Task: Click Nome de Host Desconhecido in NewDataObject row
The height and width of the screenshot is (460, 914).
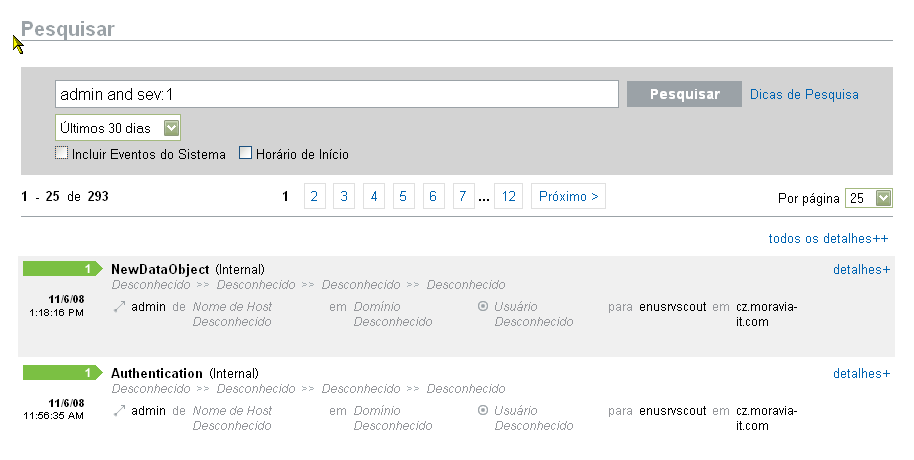Action: [x=232, y=314]
